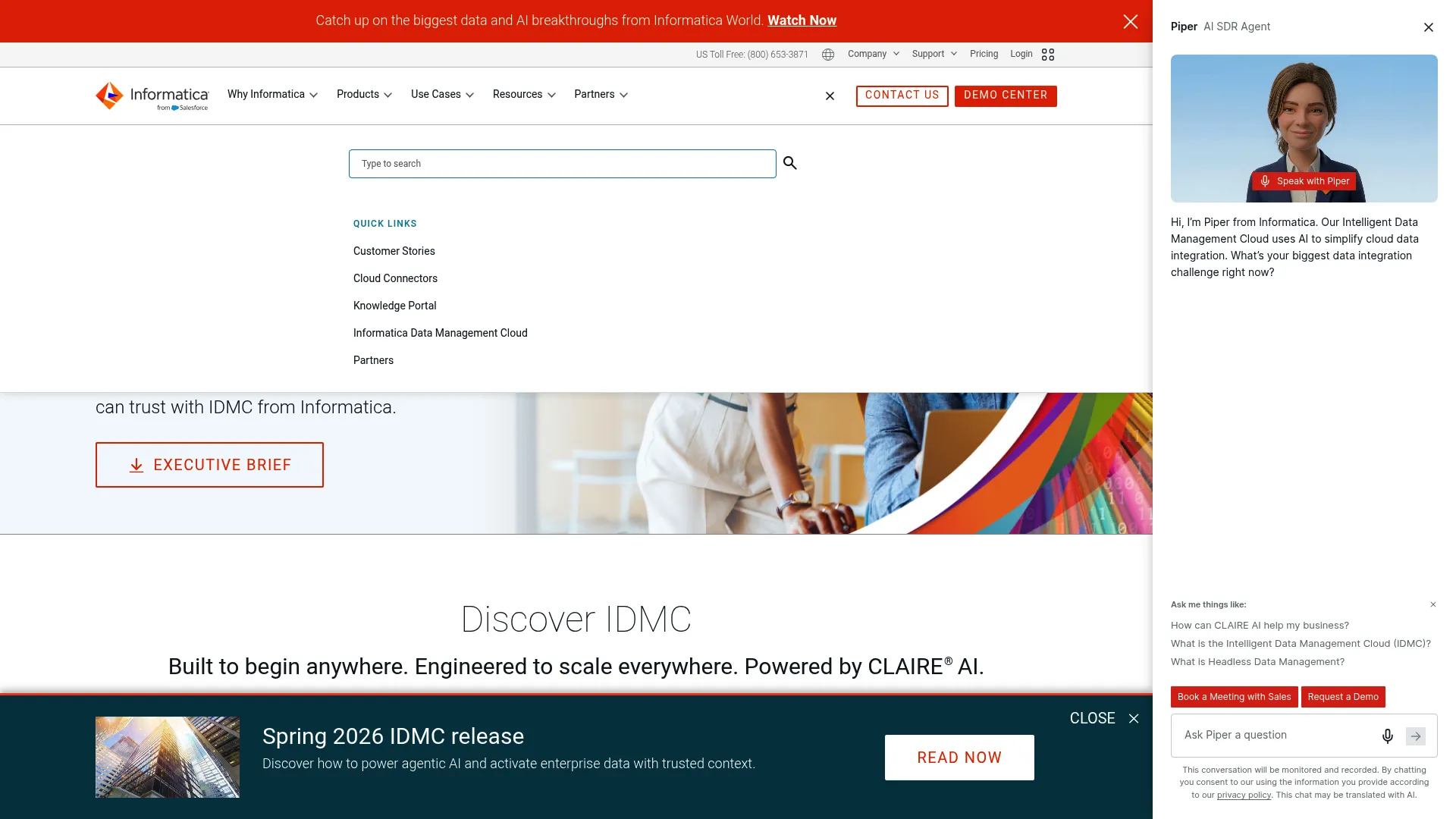Click the skyscraper thumbnail in release banner
1456x819 pixels.
point(168,757)
